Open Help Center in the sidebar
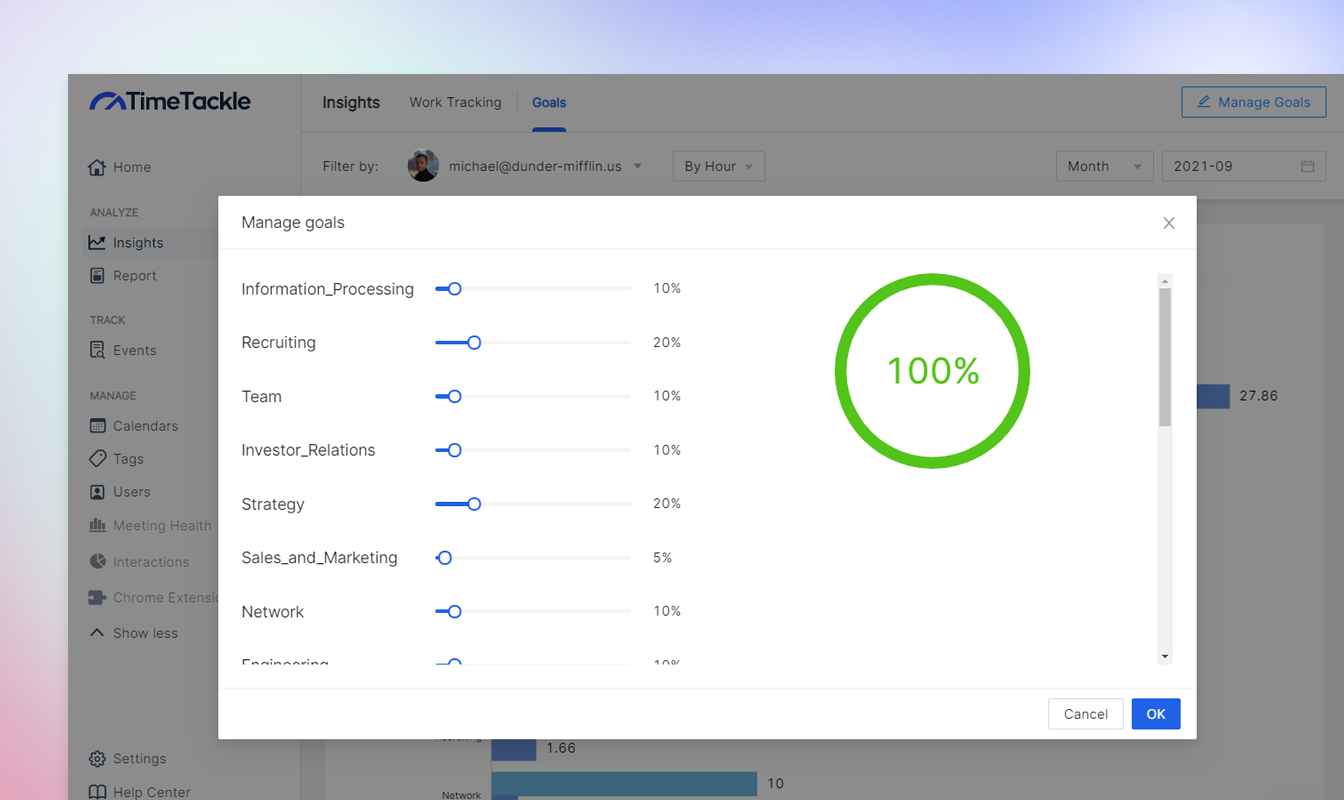This screenshot has height=800, width=1344. [139, 791]
